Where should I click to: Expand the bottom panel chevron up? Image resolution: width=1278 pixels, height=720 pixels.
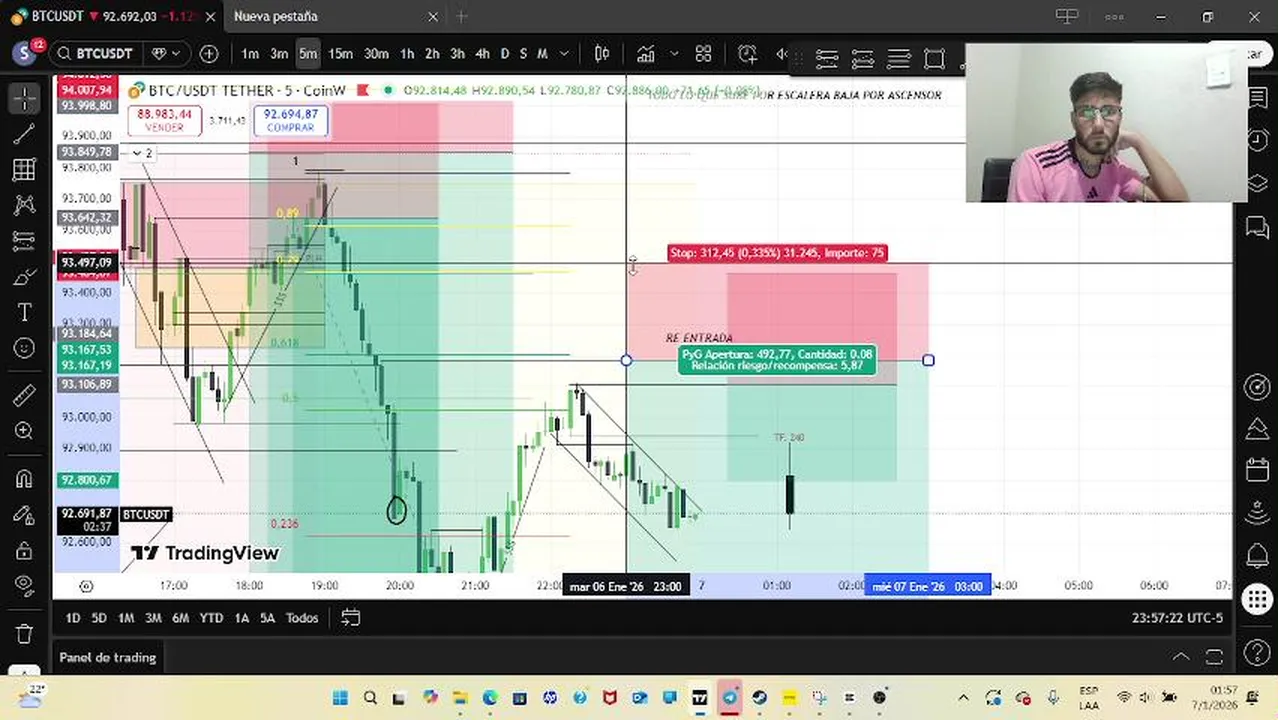1181,657
